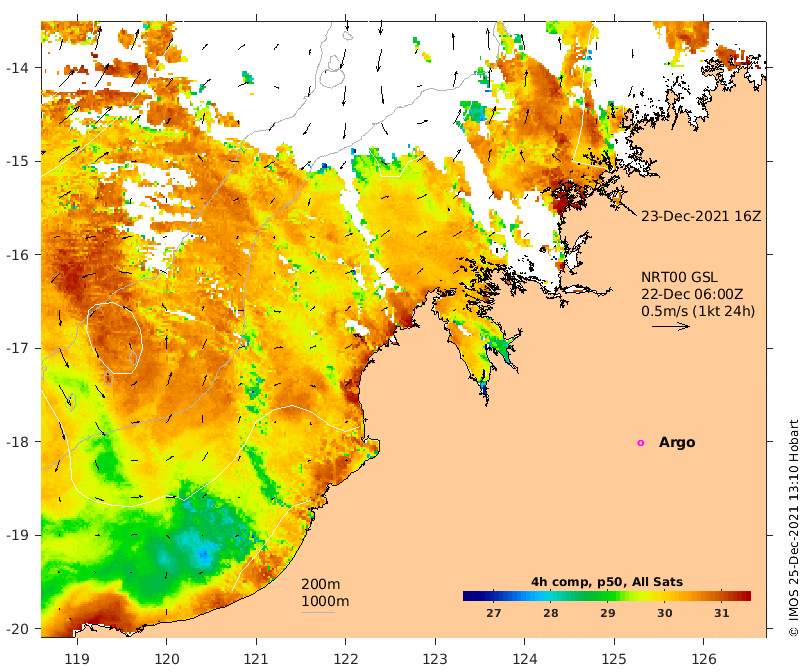Click the '23-Dec-2021 16Z' date label
810x672 pixels.
(701, 216)
